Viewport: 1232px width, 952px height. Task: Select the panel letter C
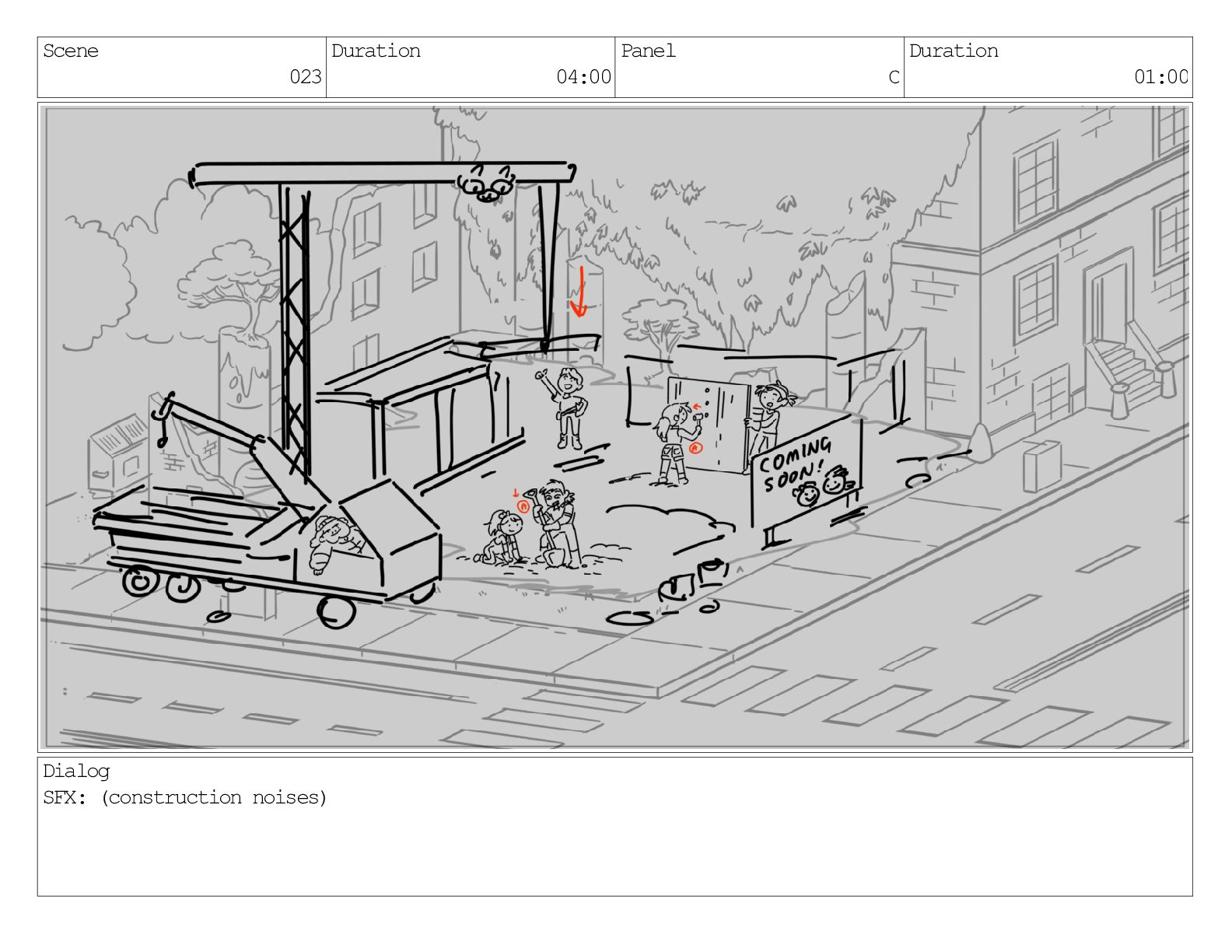(x=894, y=77)
